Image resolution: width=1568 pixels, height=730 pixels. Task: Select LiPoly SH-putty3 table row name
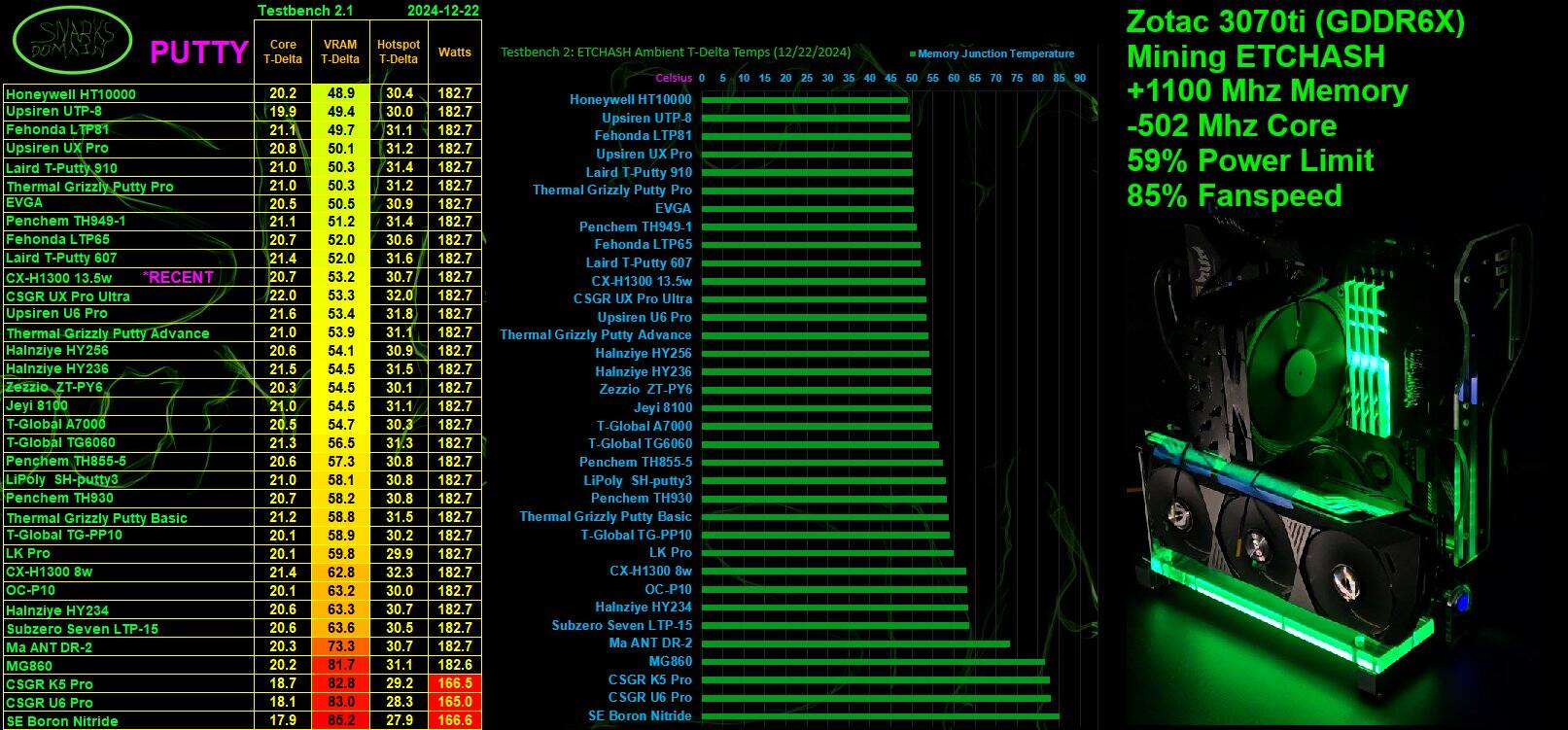click(x=62, y=479)
